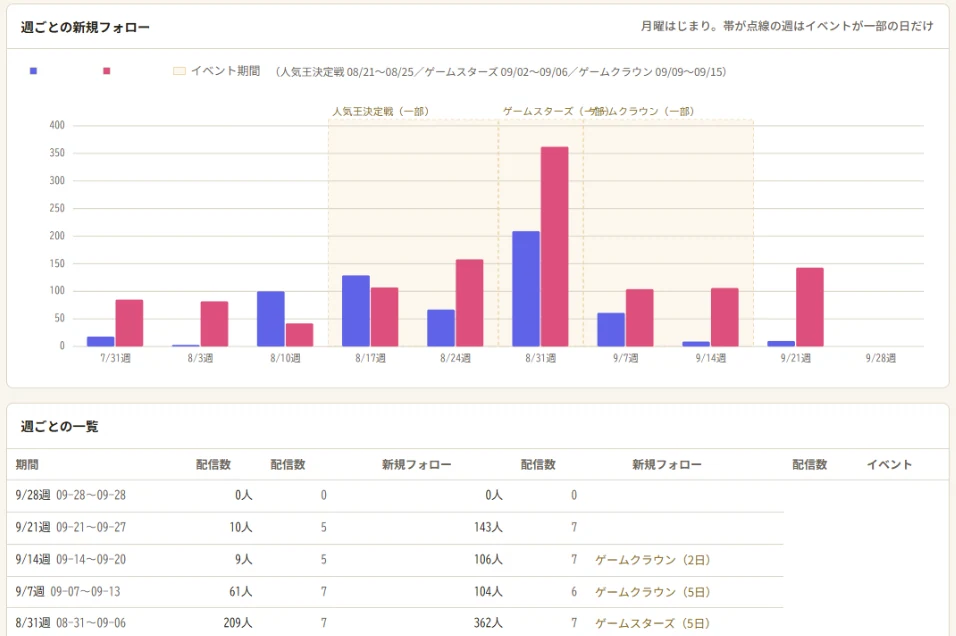The height and width of the screenshot is (636, 956).
Task: Click the 400 y-axis label
Action: click(57, 125)
